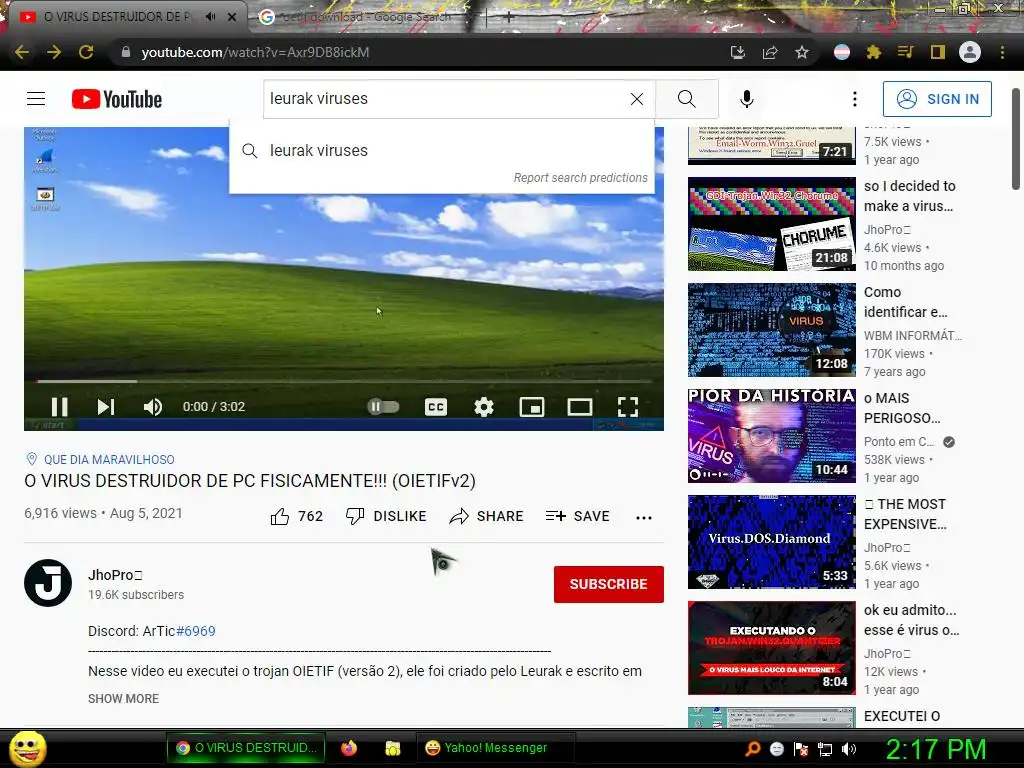Click the JhoPro channel name

click(115, 575)
